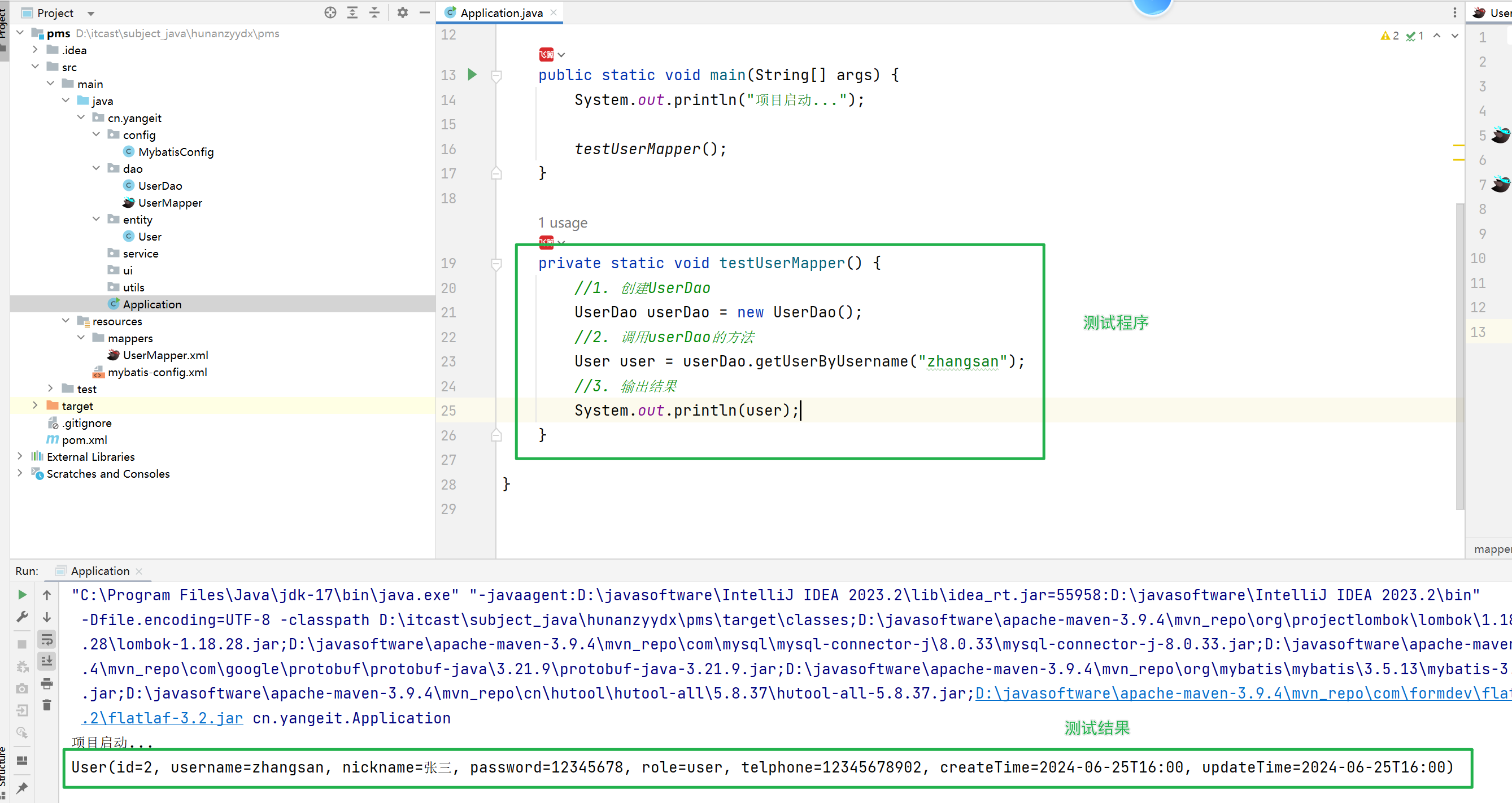Click the editor vertical scrollbar
The image size is (1512, 803).
click(x=1459, y=352)
